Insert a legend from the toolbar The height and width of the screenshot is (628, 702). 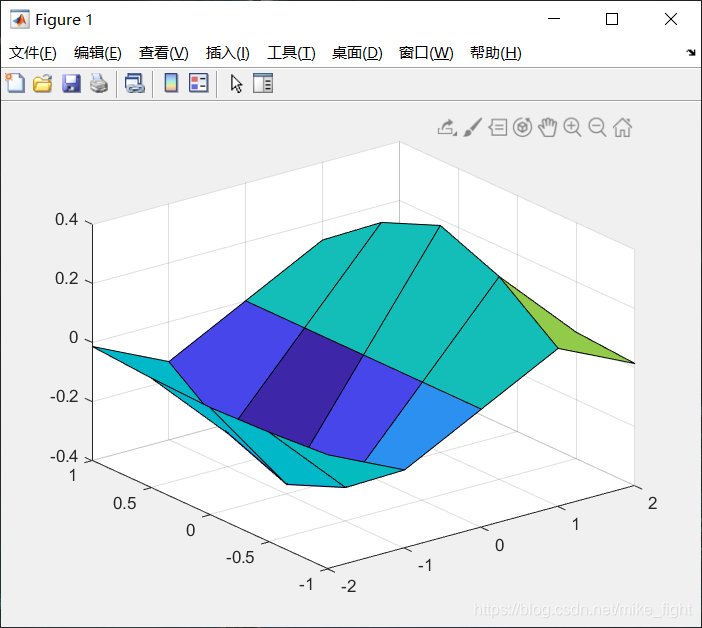coord(199,83)
